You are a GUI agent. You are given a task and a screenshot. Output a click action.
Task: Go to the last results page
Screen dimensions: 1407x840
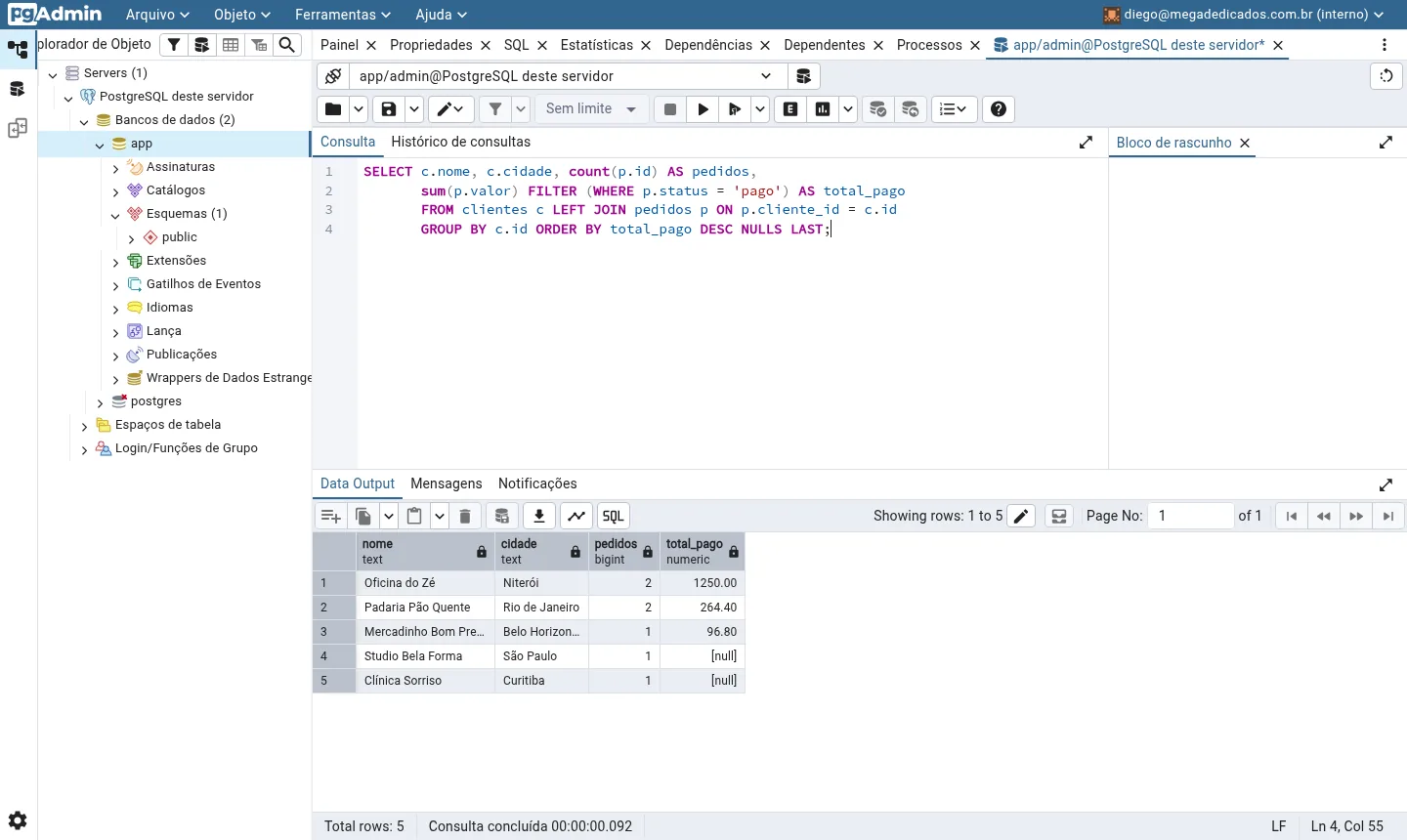point(1388,516)
